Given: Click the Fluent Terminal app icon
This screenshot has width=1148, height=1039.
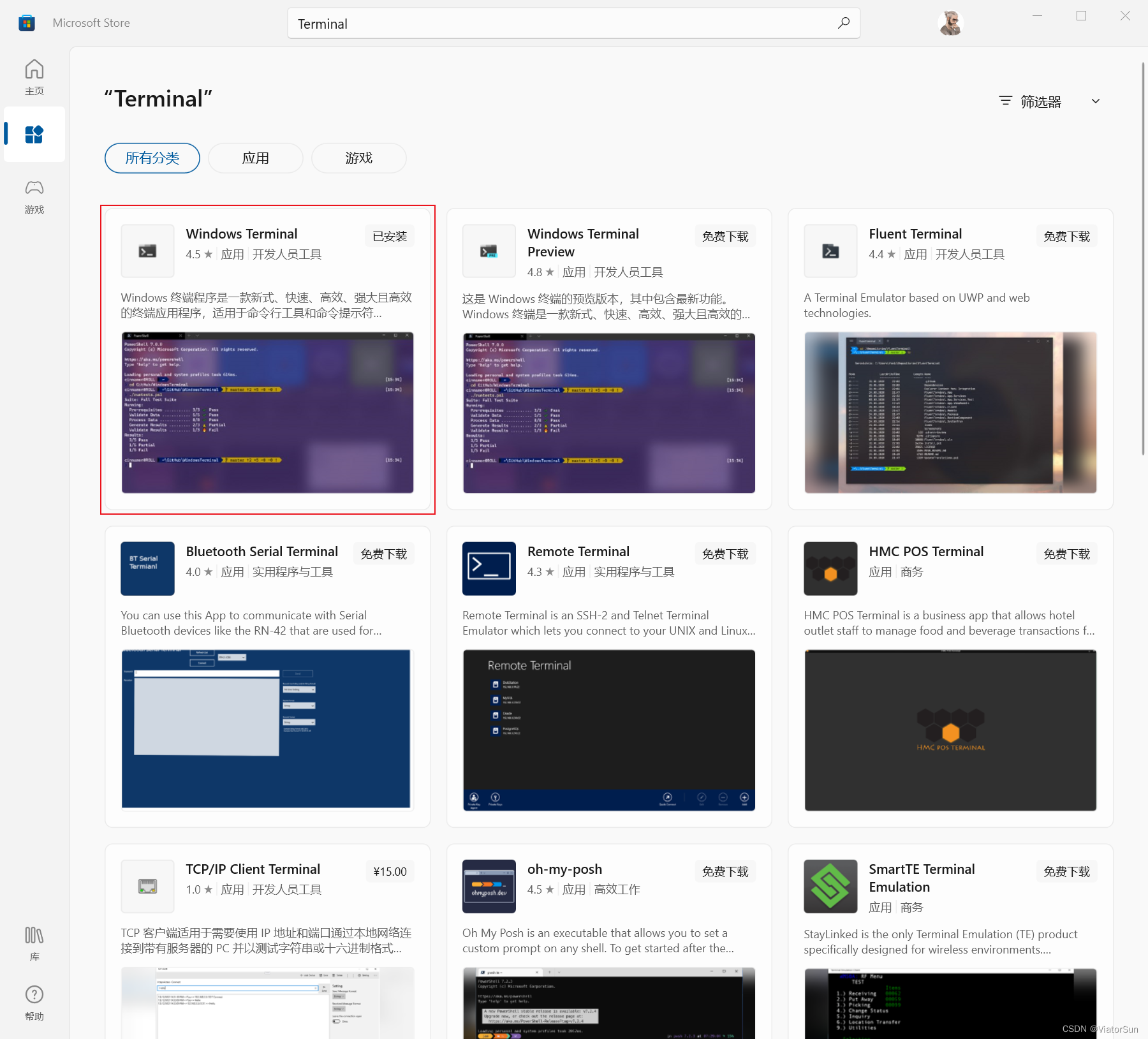Looking at the screenshot, I should click(830, 251).
